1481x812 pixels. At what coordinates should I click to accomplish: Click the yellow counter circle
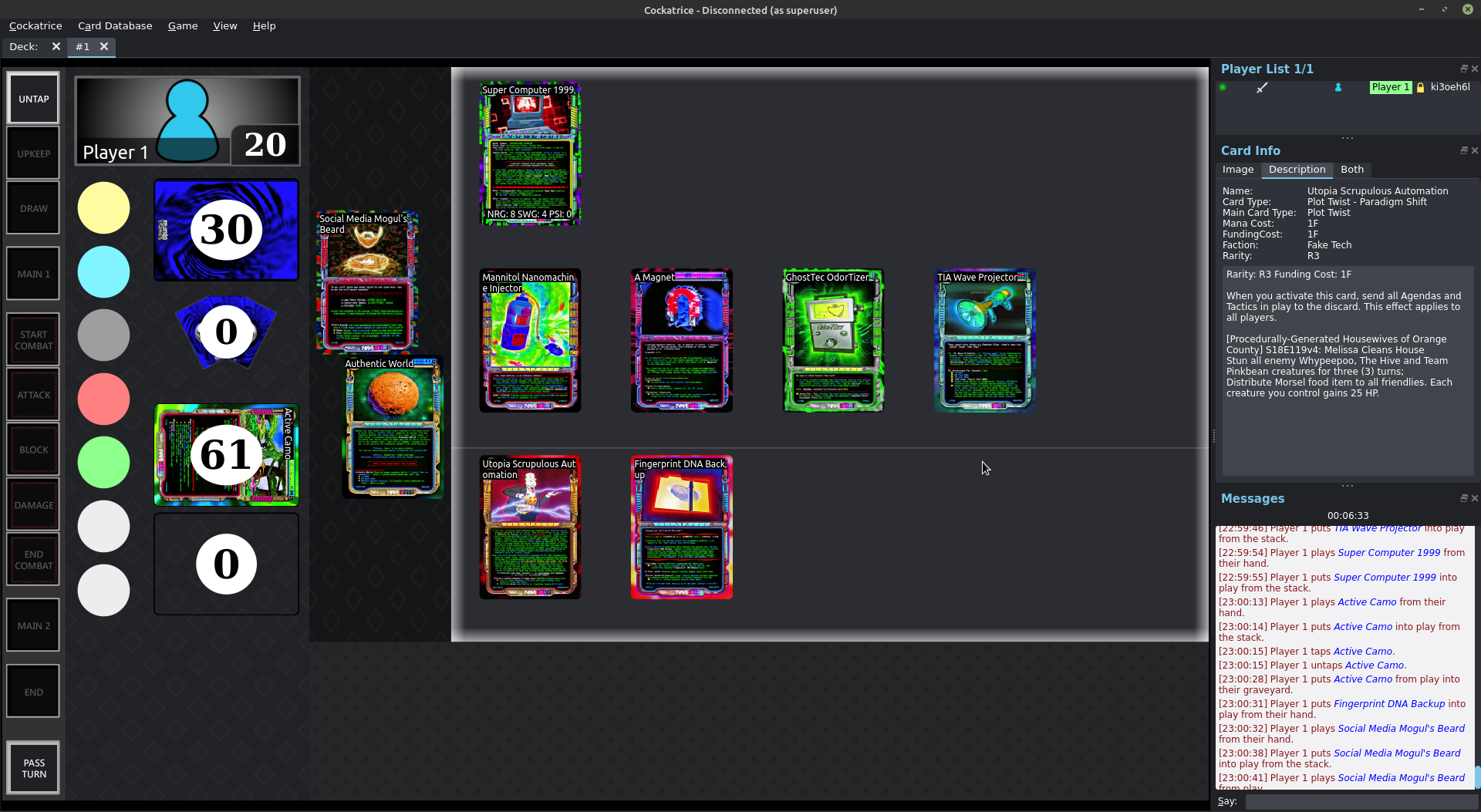coord(103,207)
